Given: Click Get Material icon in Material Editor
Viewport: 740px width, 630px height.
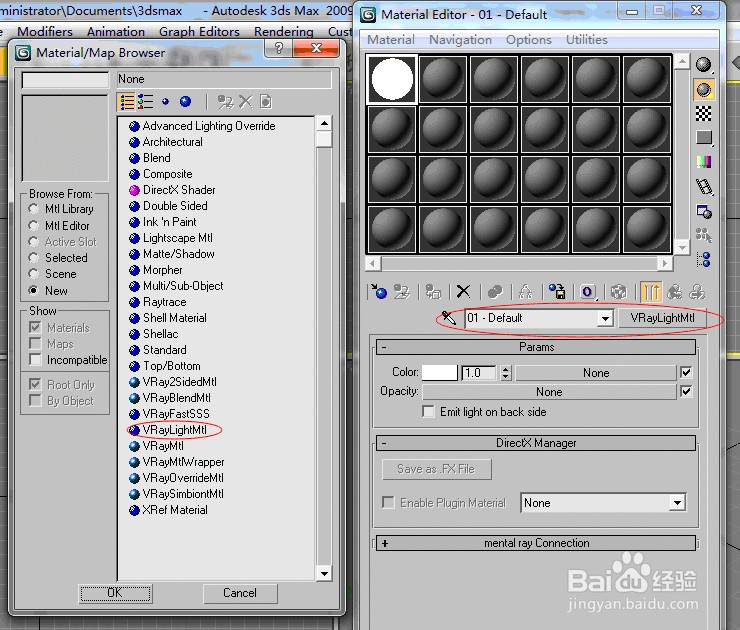Looking at the screenshot, I should (378, 292).
